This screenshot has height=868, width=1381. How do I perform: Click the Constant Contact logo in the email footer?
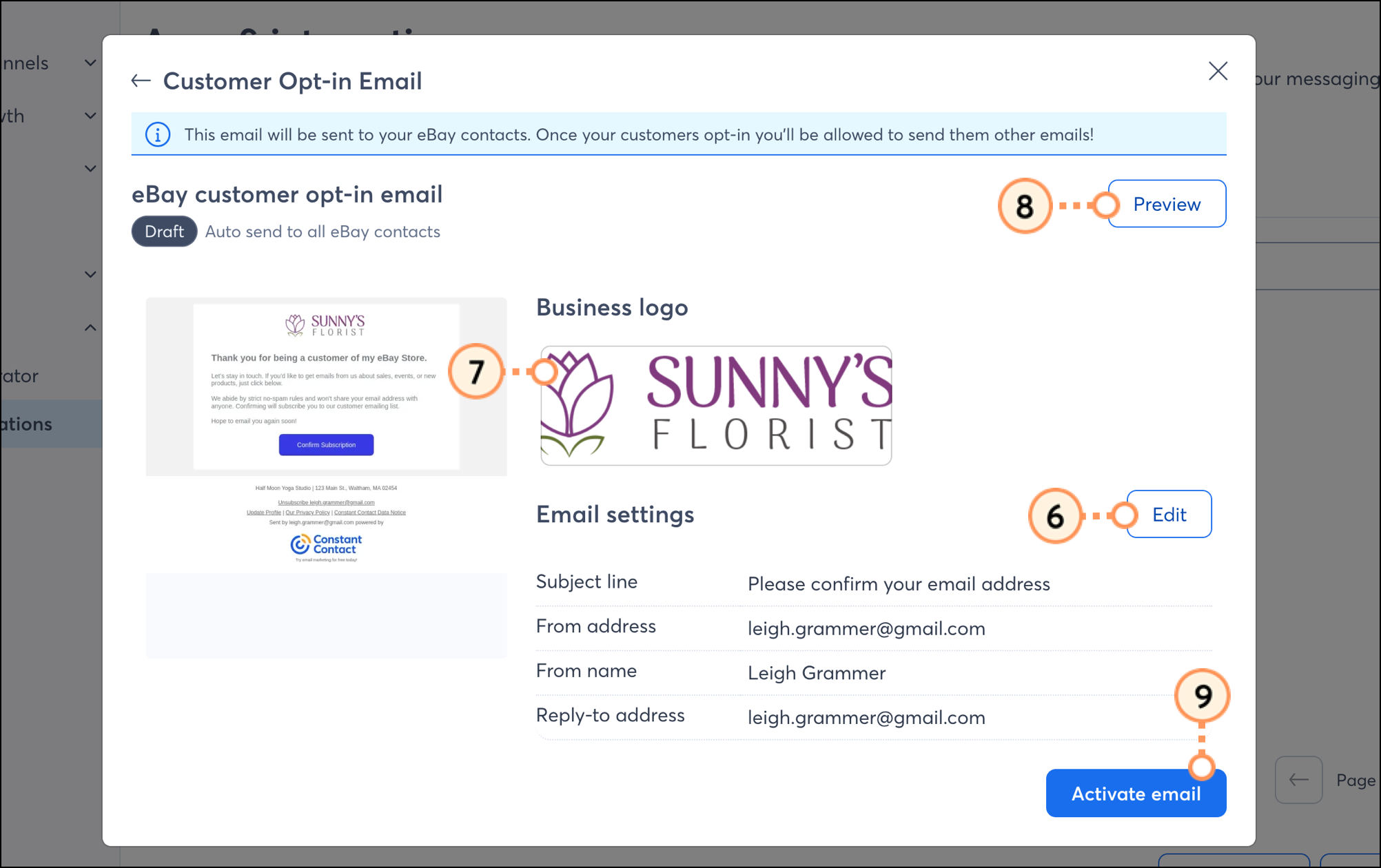[x=326, y=544]
